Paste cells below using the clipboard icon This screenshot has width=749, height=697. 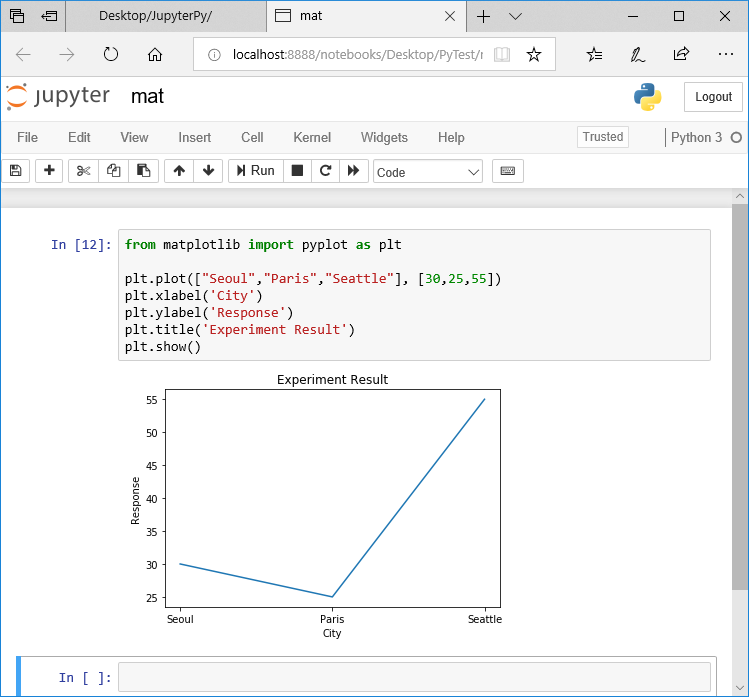(143, 171)
